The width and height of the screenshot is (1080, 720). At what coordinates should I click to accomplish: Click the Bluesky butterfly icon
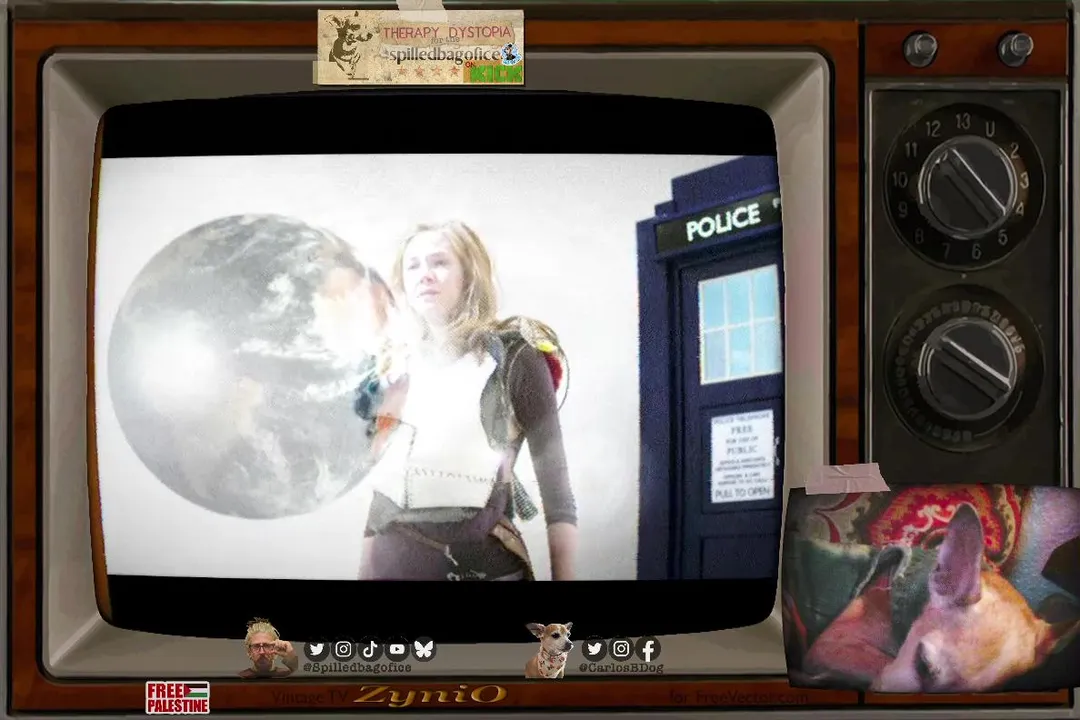(x=424, y=649)
